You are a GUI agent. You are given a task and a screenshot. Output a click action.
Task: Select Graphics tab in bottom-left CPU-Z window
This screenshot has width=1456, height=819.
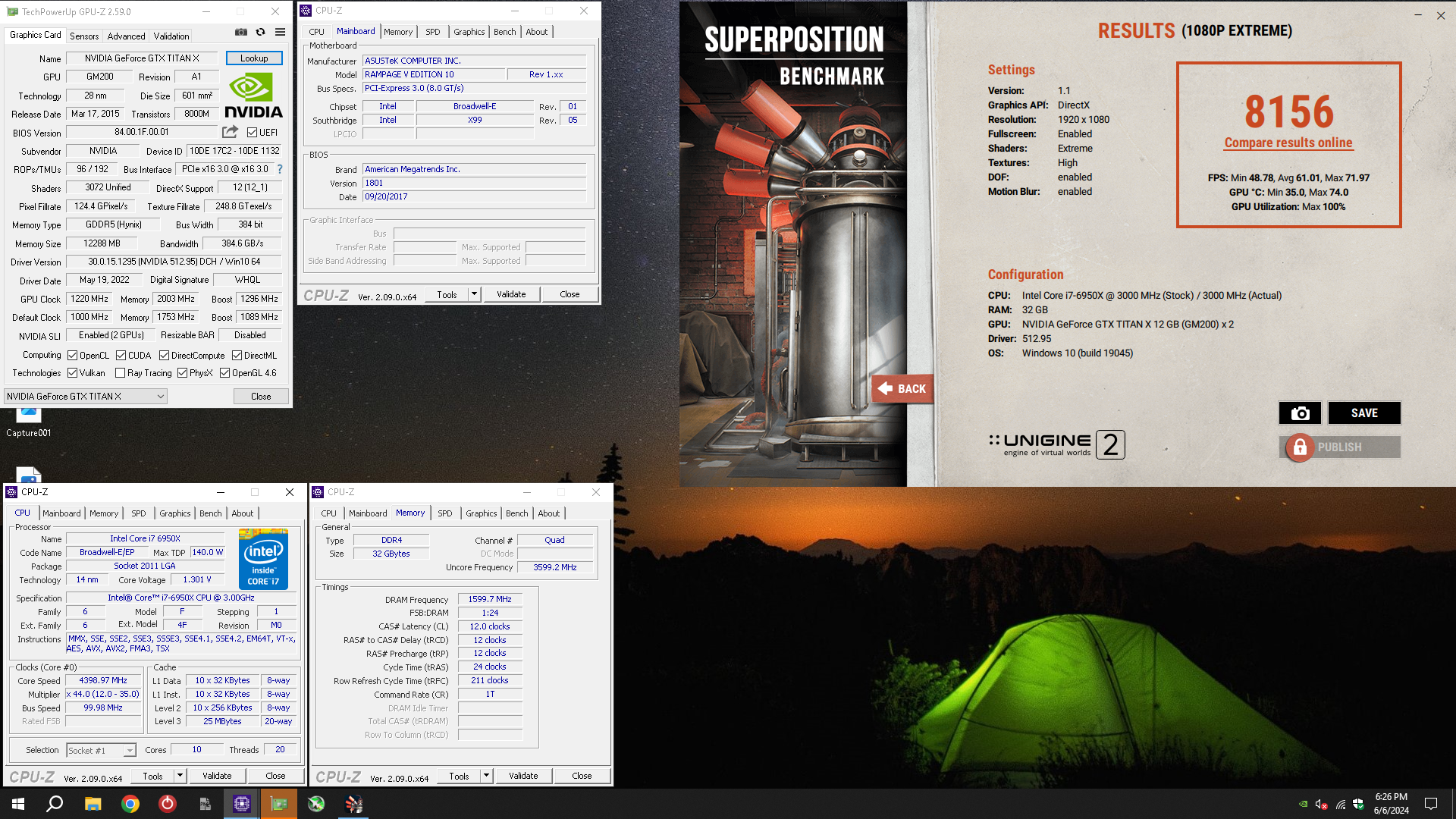click(x=175, y=513)
